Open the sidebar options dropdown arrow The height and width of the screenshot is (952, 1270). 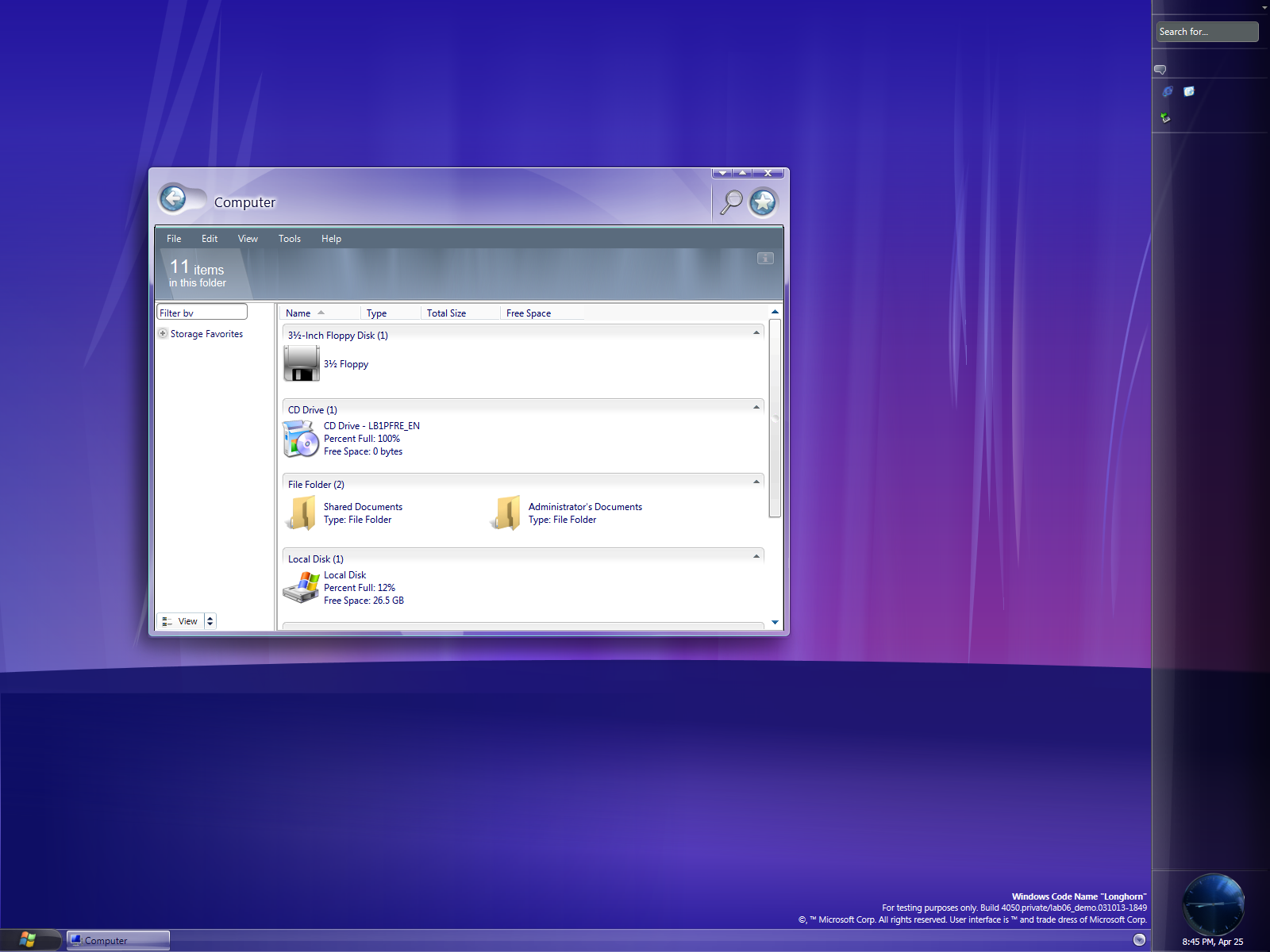1264,7
